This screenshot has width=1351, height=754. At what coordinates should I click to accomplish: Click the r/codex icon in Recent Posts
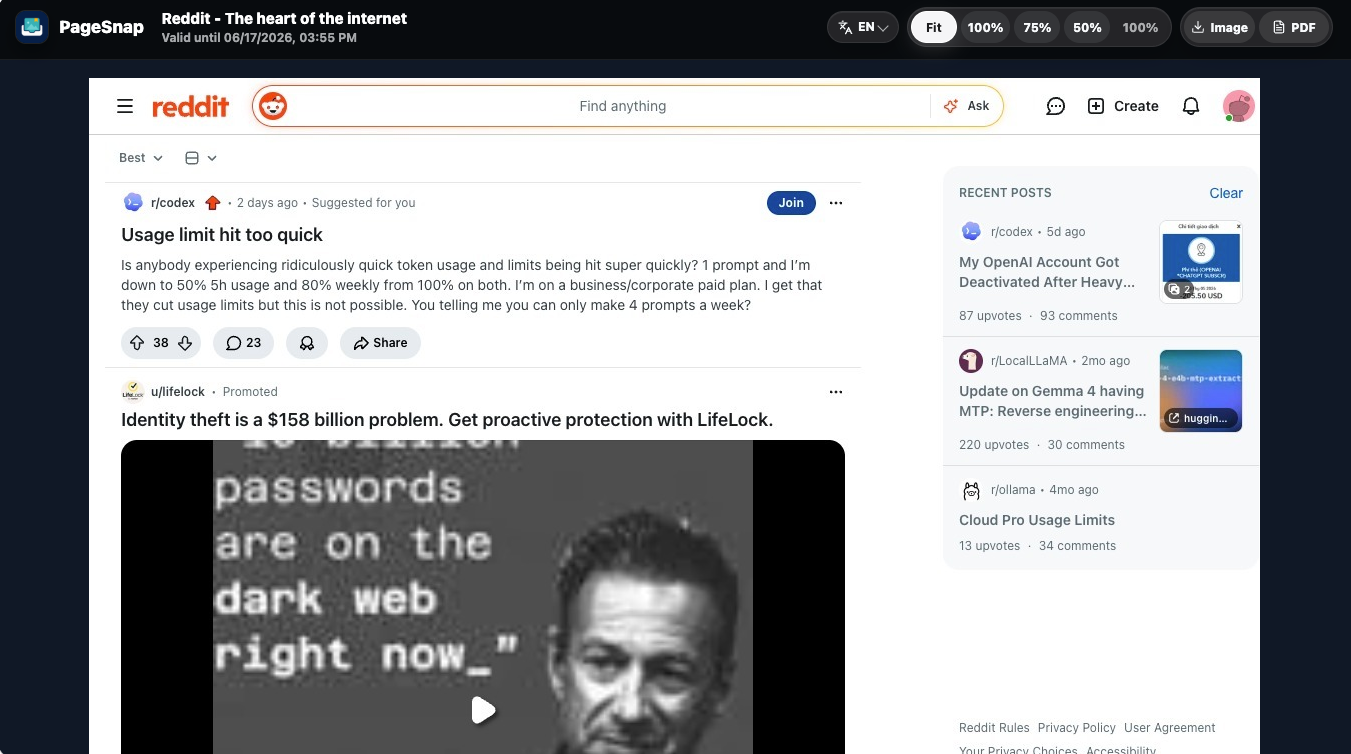(x=971, y=232)
